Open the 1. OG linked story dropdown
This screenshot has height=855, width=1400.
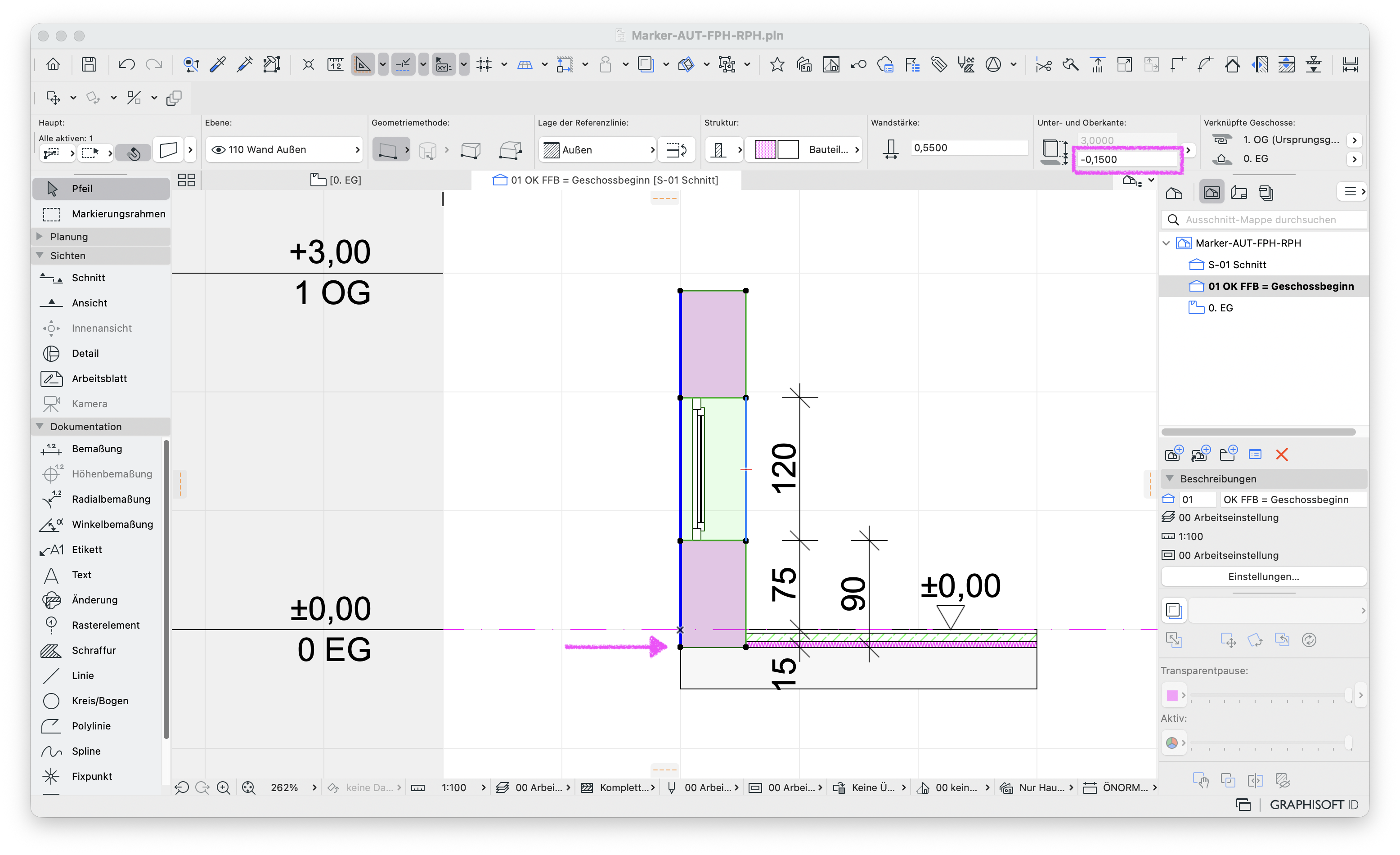(1354, 140)
